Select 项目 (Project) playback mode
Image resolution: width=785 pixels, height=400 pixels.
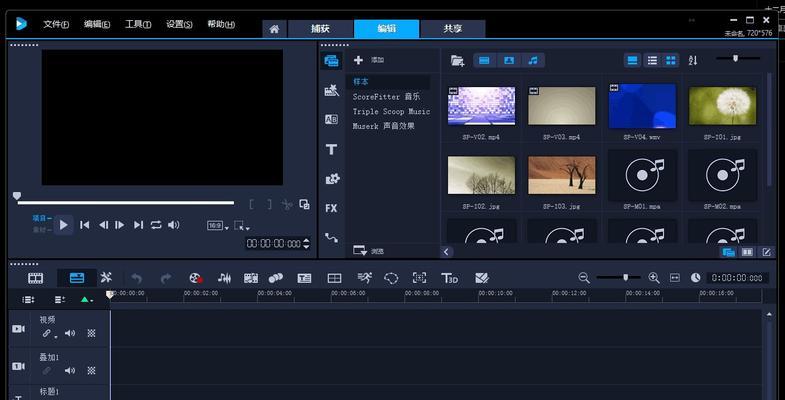tap(42, 218)
